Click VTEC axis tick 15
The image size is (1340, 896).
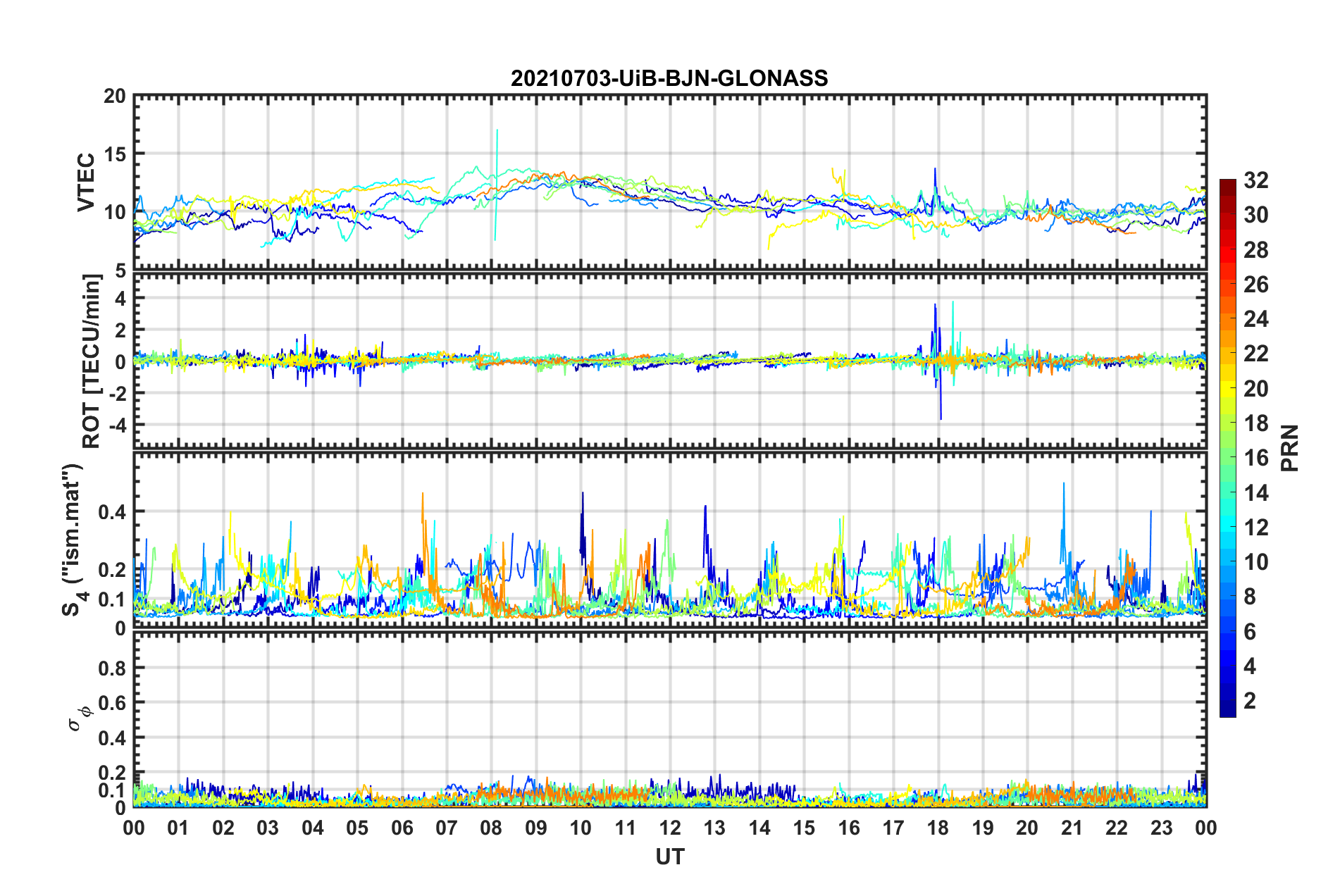[x=115, y=154]
